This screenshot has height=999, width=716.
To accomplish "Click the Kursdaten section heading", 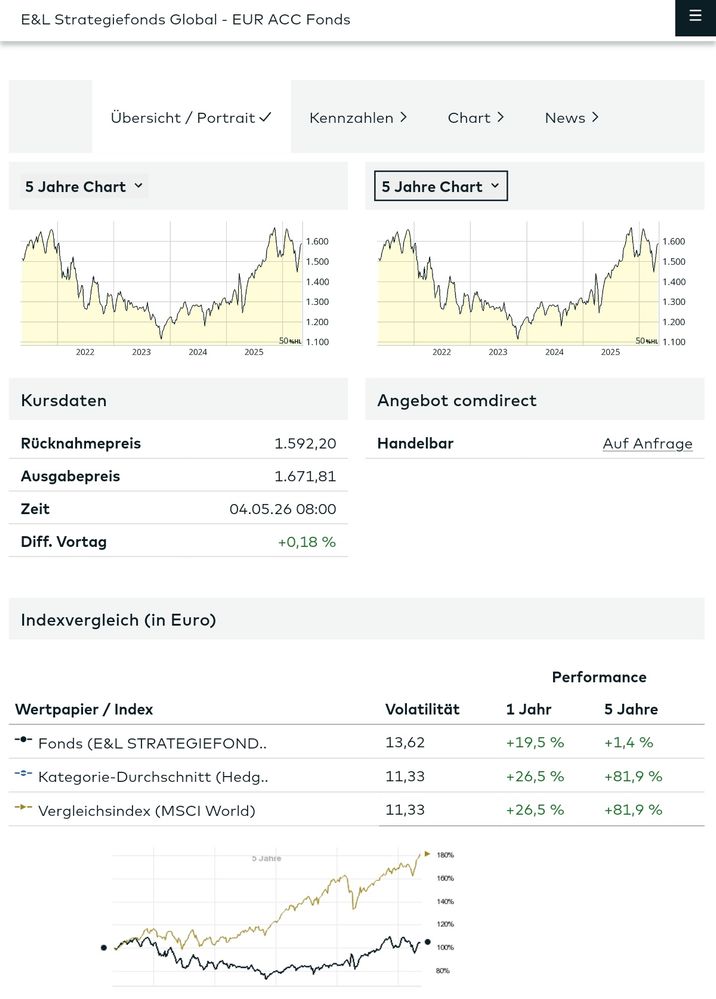I will point(64,400).
